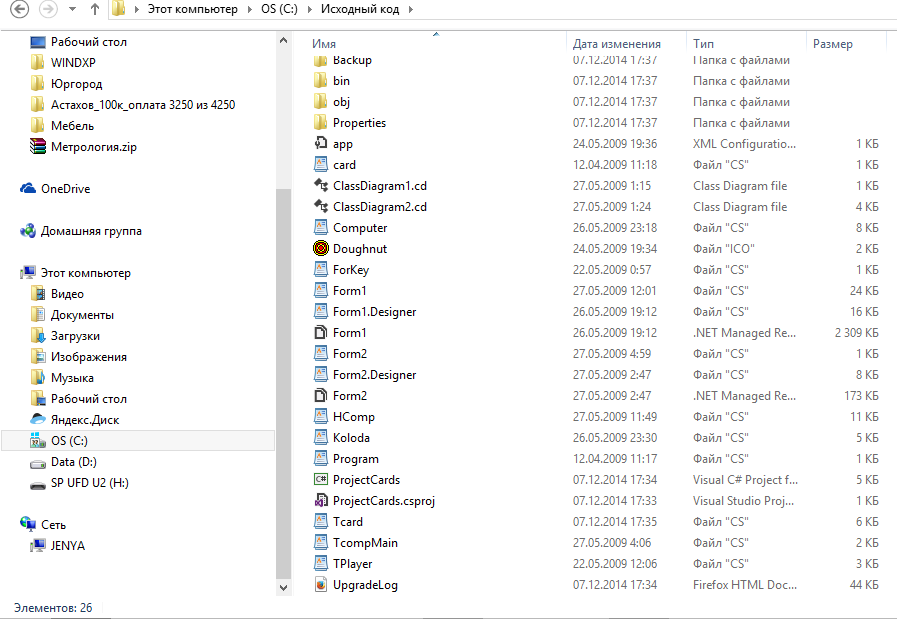Expand the chevron after Исходный код breadcrumb
The width and height of the screenshot is (897, 619).
412,10
